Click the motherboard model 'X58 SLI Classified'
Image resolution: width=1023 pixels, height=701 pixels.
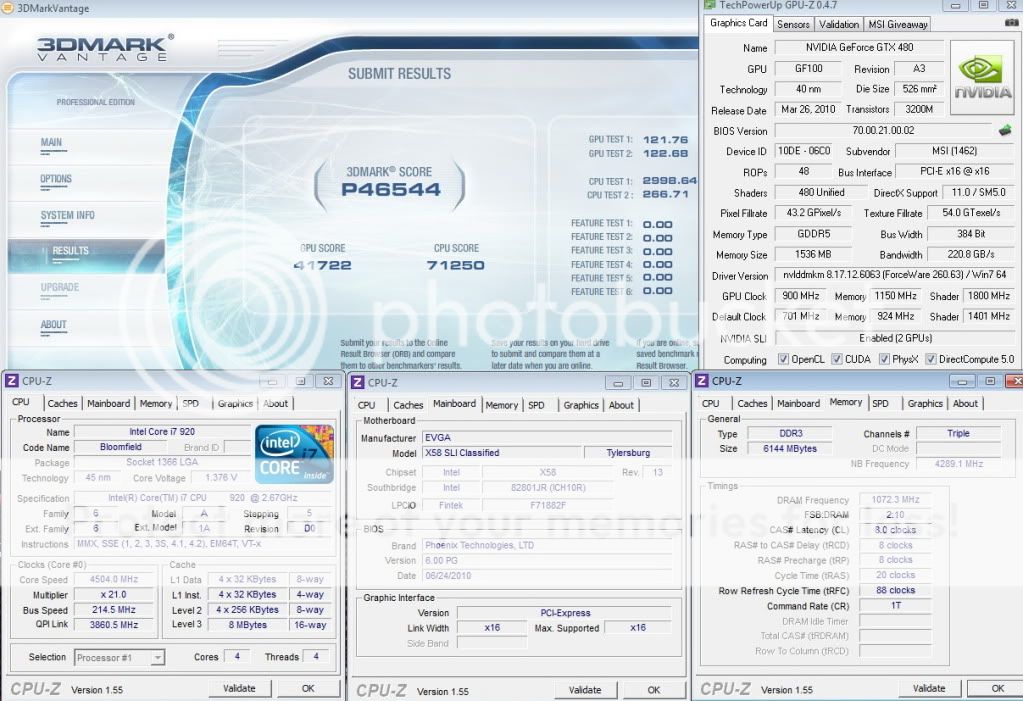(501, 453)
